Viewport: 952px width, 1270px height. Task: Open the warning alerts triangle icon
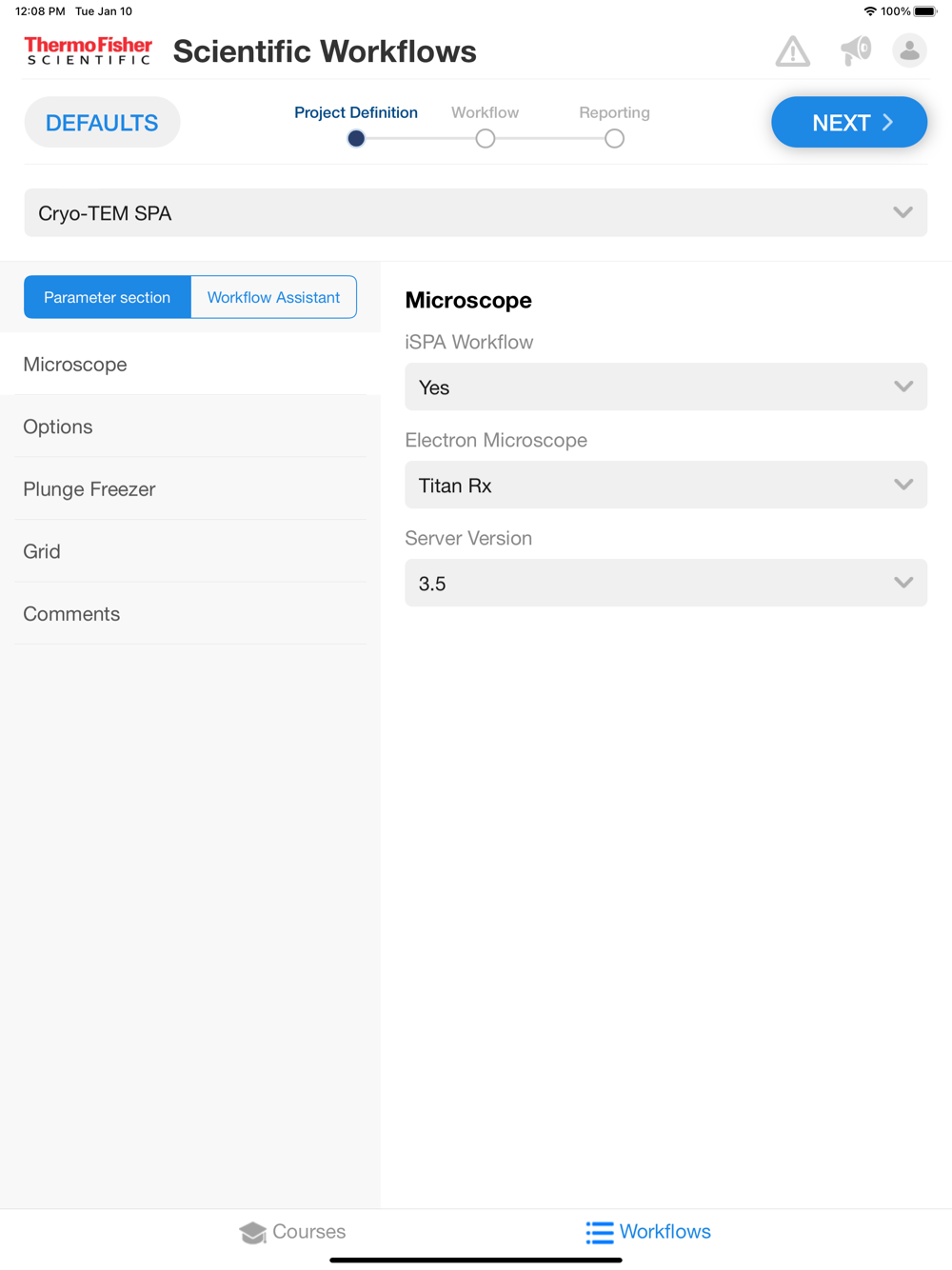792,50
